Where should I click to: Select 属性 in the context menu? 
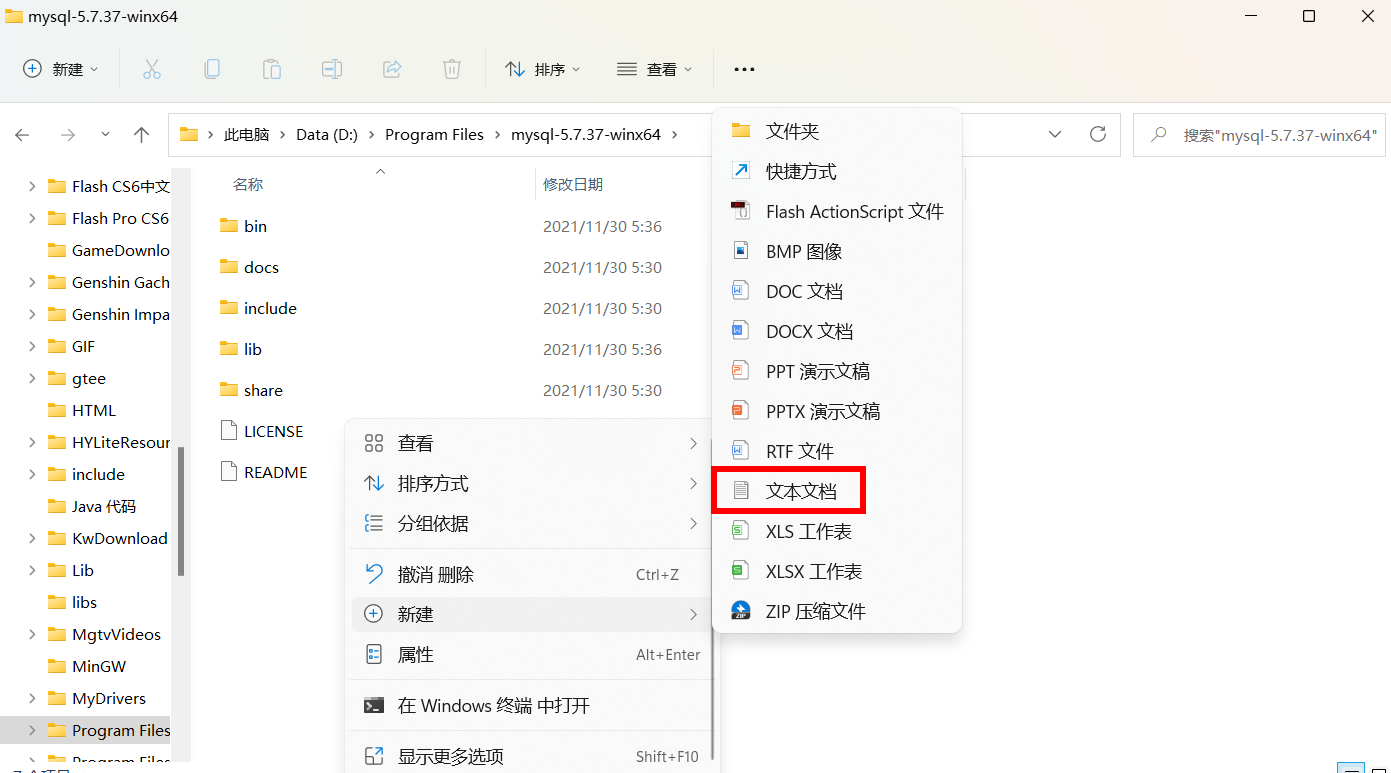point(415,655)
